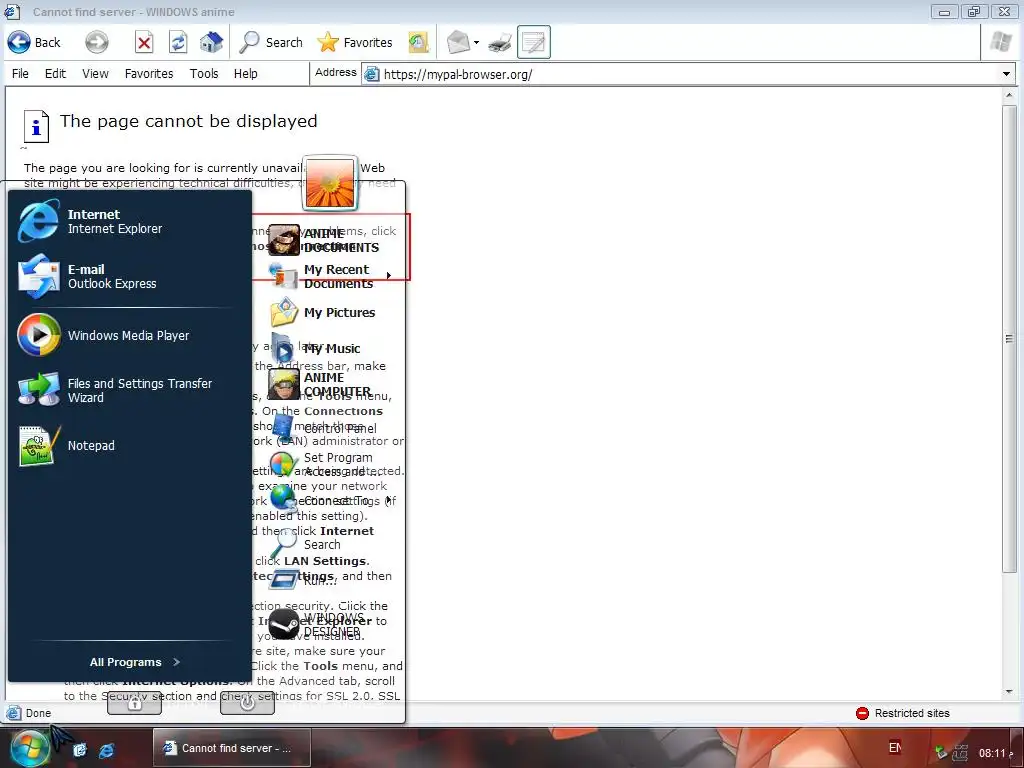This screenshot has width=1024, height=768.
Task: Click the Back navigation button
Action: tap(34, 42)
